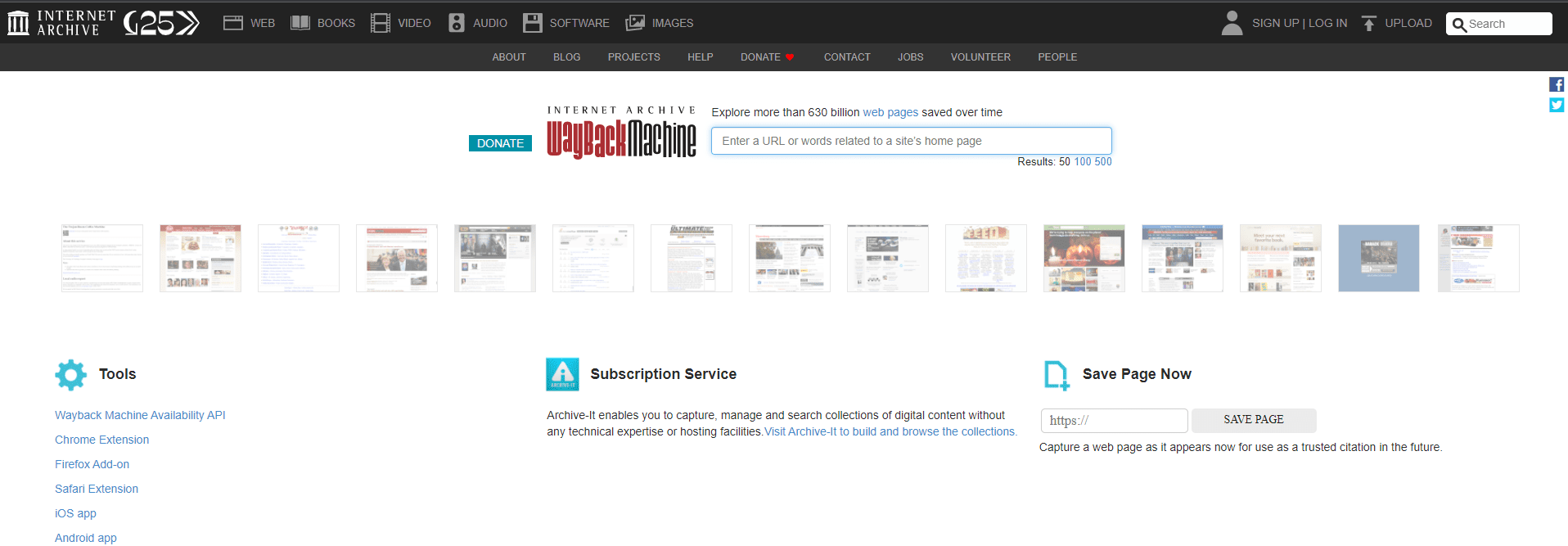Image resolution: width=1568 pixels, height=546 pixels.
Task: Open the blue-background site thumbnail
Action: pyautogui.click(x=1379, y=258)
